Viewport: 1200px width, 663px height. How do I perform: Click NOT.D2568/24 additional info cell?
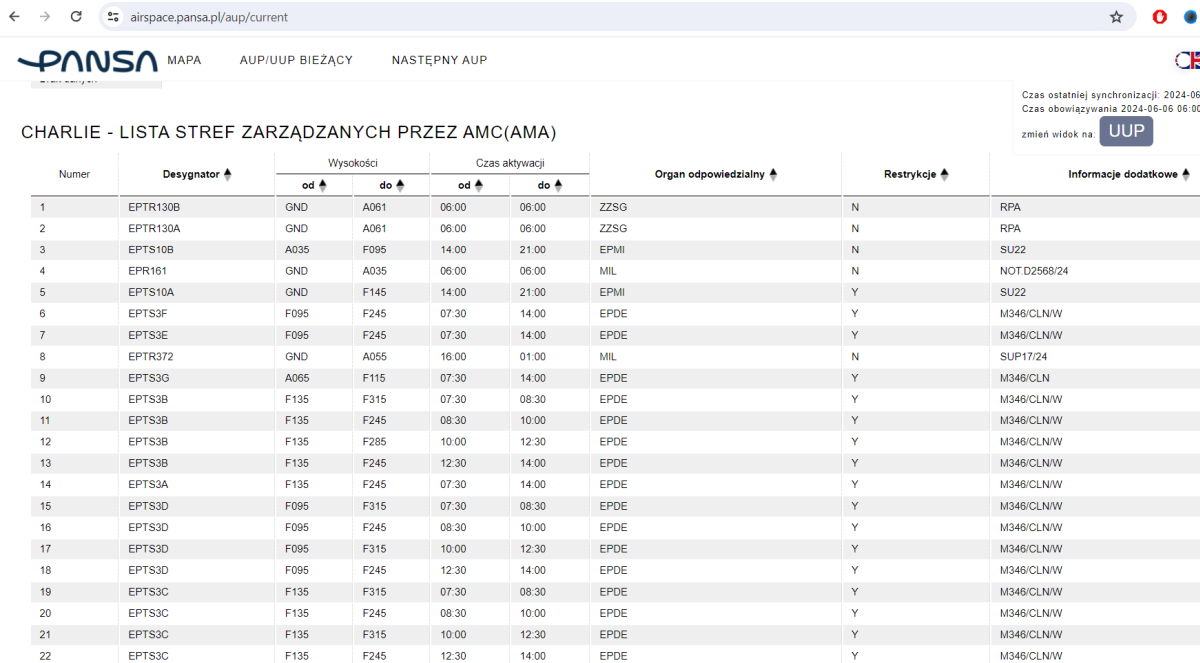click(1035, 271)
